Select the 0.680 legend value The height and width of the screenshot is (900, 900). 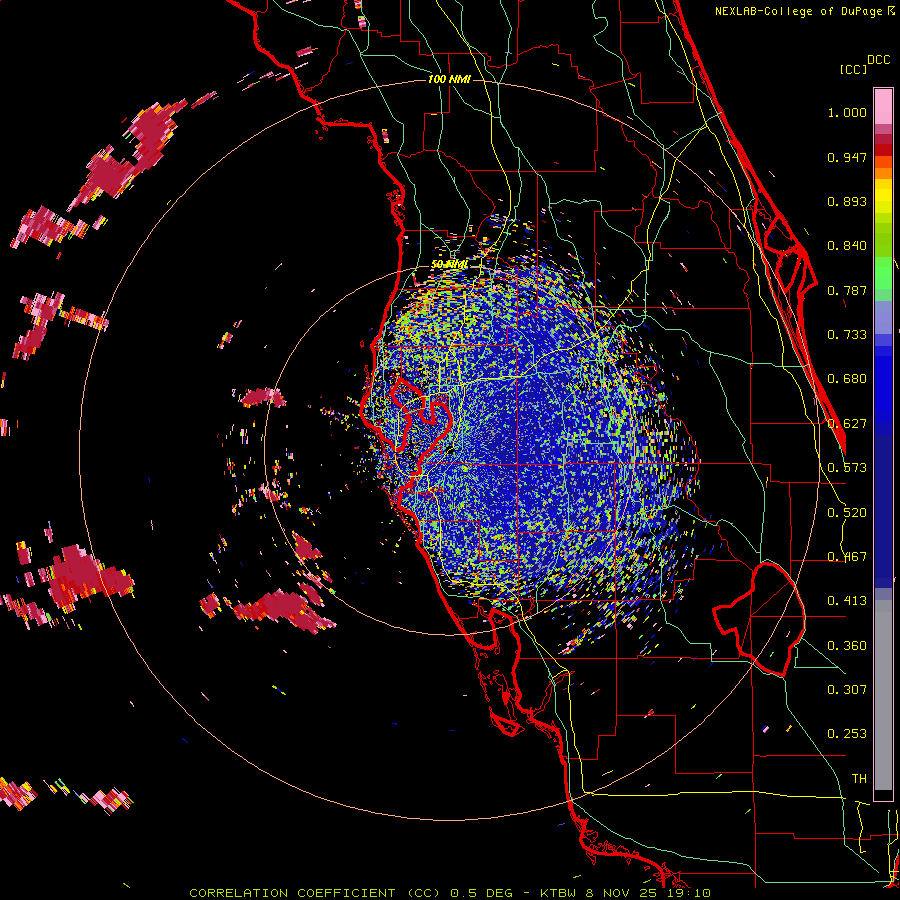847,379
